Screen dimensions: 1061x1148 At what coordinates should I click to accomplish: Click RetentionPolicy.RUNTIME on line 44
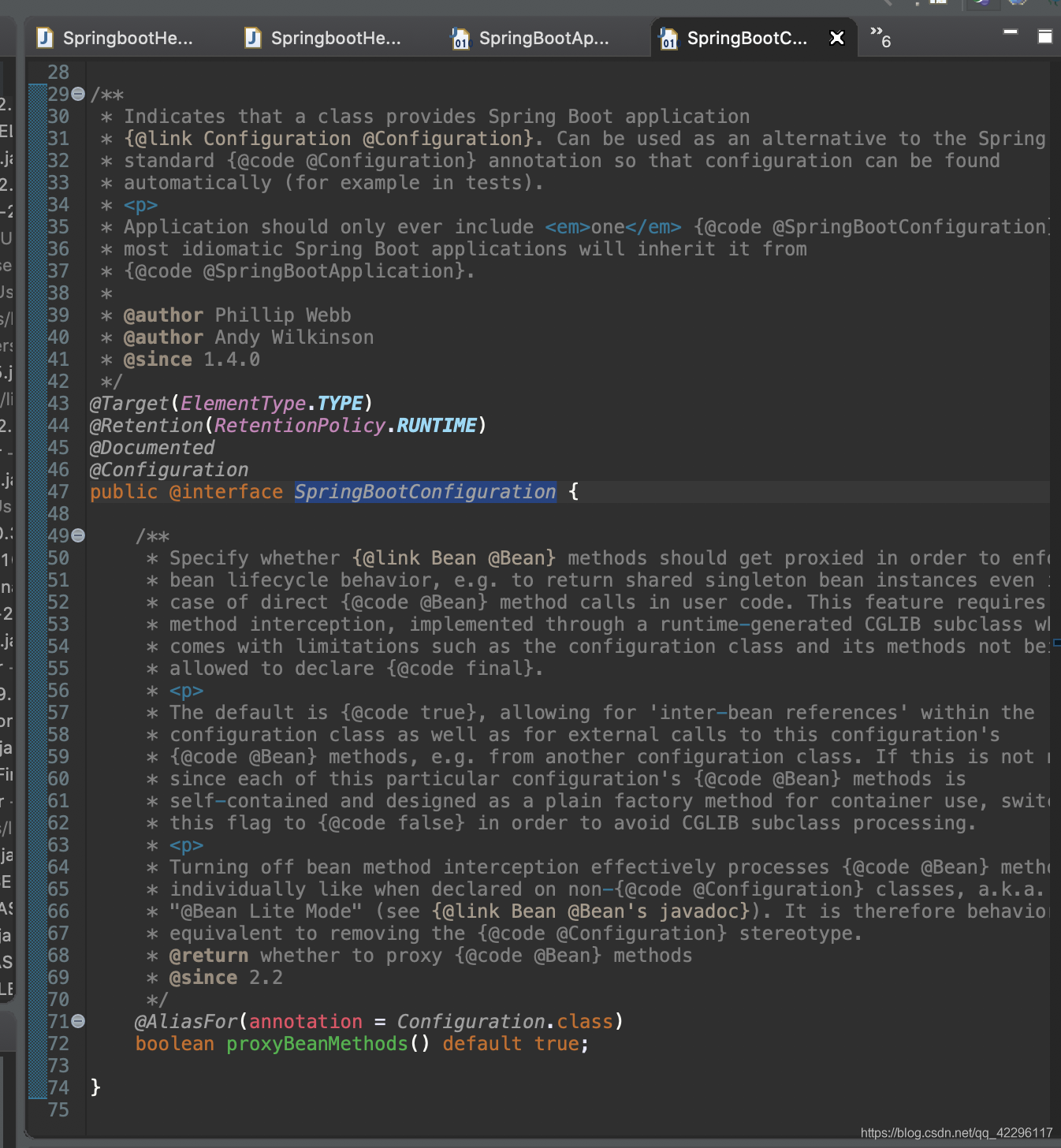345,426
